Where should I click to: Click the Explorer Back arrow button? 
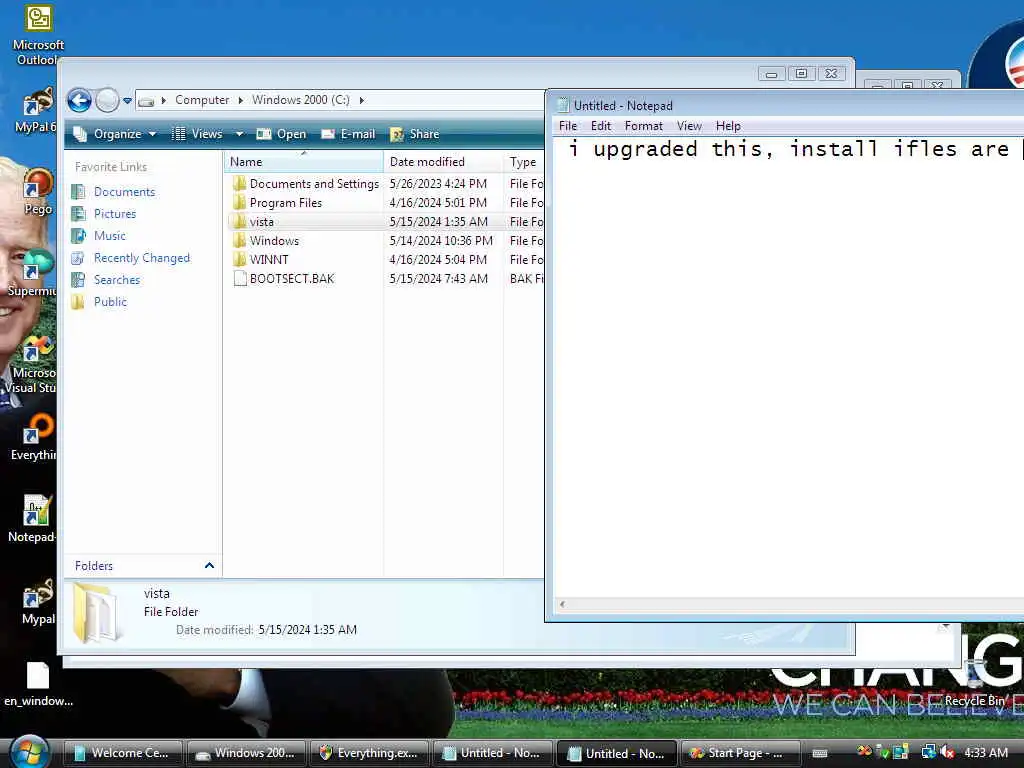point(80,101)
